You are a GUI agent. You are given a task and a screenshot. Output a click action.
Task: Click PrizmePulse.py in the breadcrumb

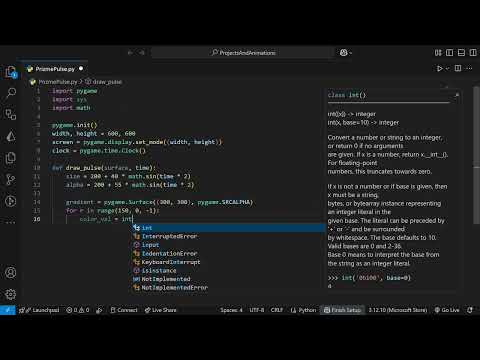point(58,82)
